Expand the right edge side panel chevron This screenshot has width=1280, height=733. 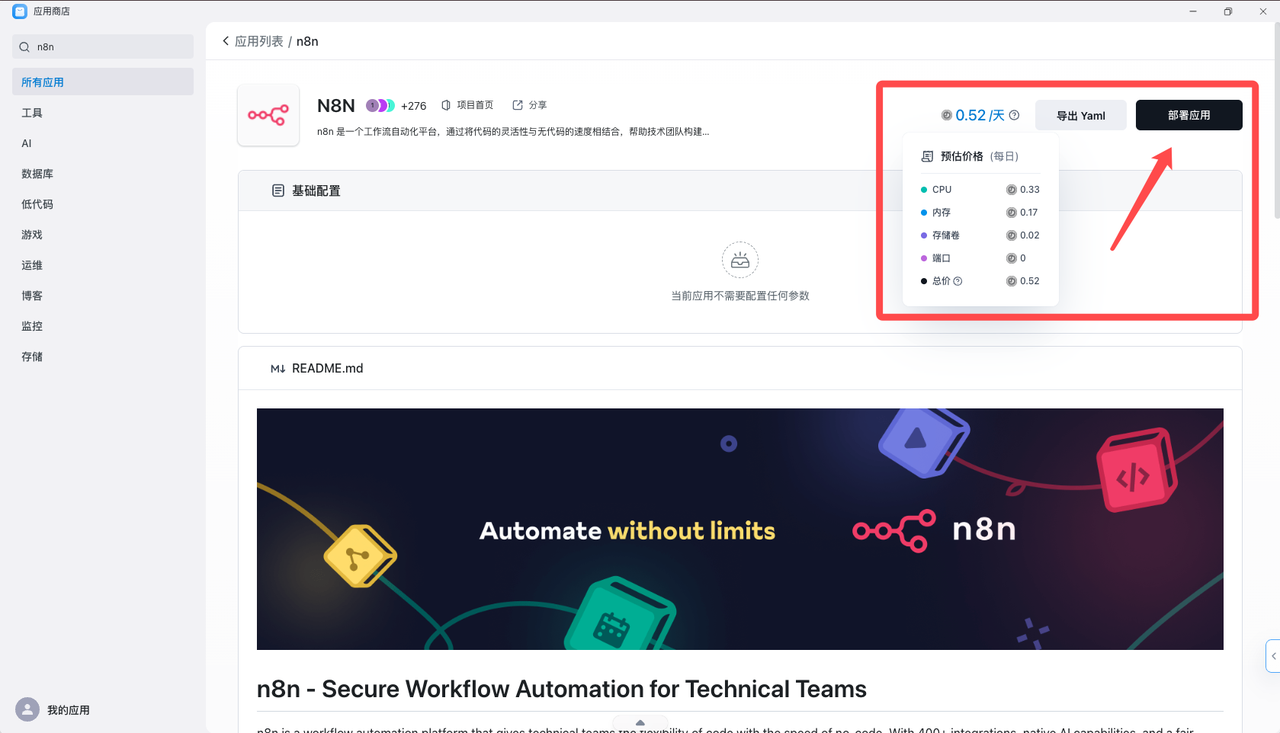pos(1273,656)
